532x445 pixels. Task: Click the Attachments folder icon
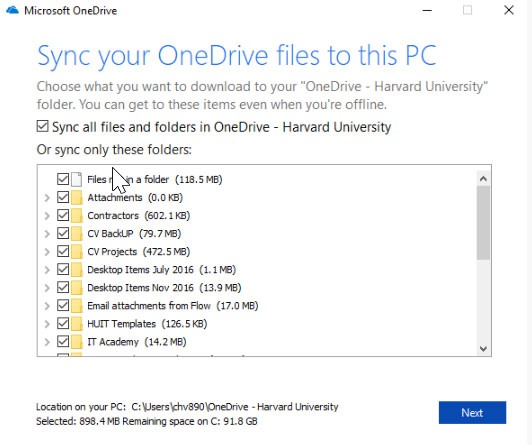point(77,197)
